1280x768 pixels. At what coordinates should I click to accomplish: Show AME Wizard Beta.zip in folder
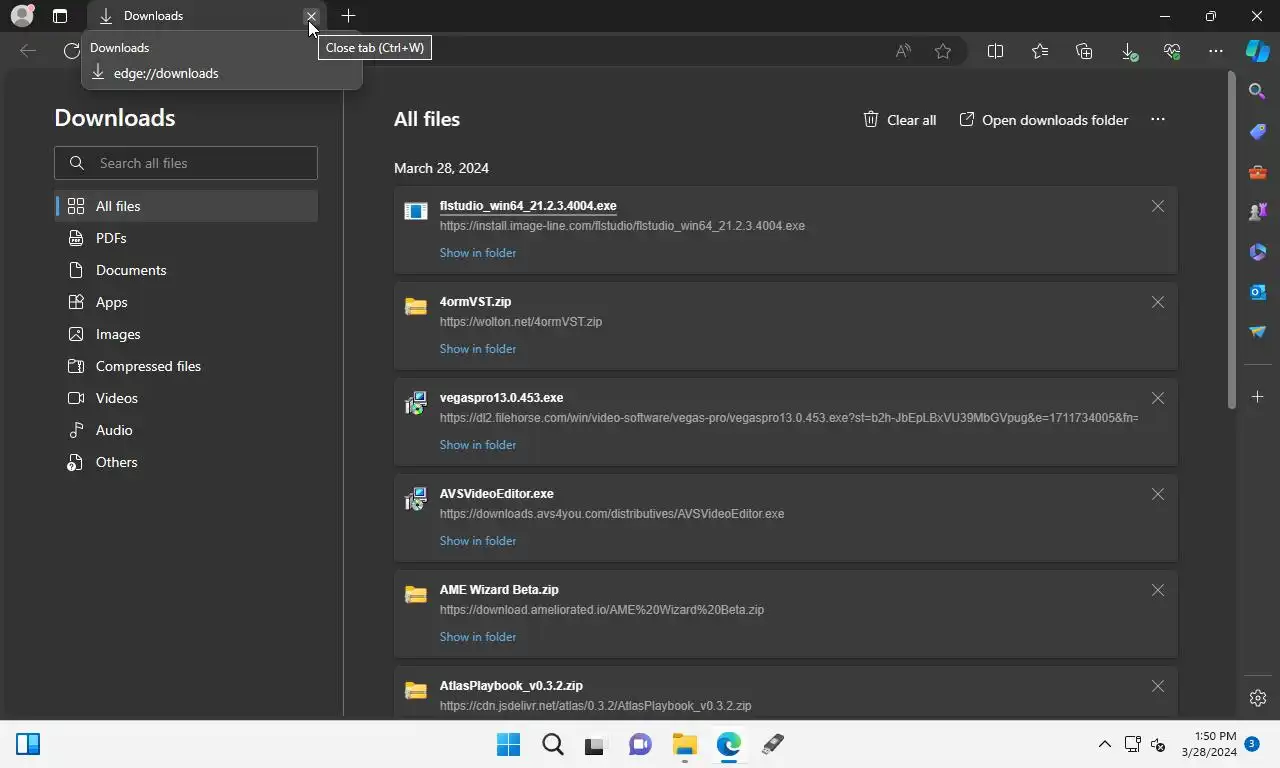point(478,637)
